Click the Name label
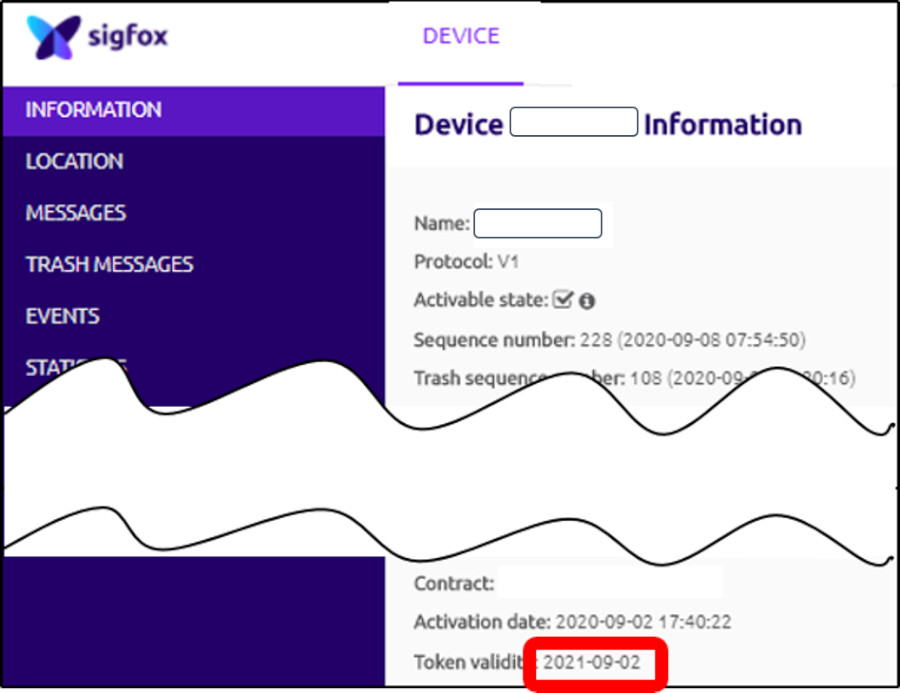Screen dimensions: 900x693 442,223
